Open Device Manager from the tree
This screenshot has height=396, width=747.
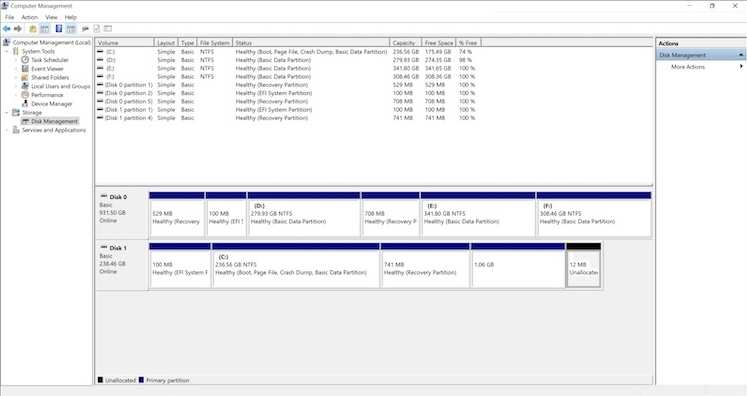click(x=51, y=103)
